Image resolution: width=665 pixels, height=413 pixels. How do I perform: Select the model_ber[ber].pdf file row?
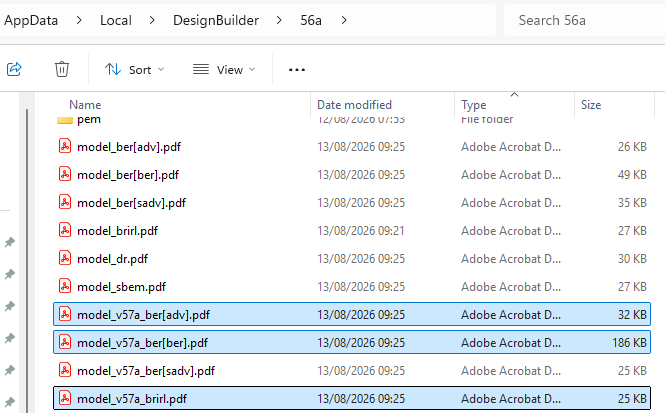[352, 175]
